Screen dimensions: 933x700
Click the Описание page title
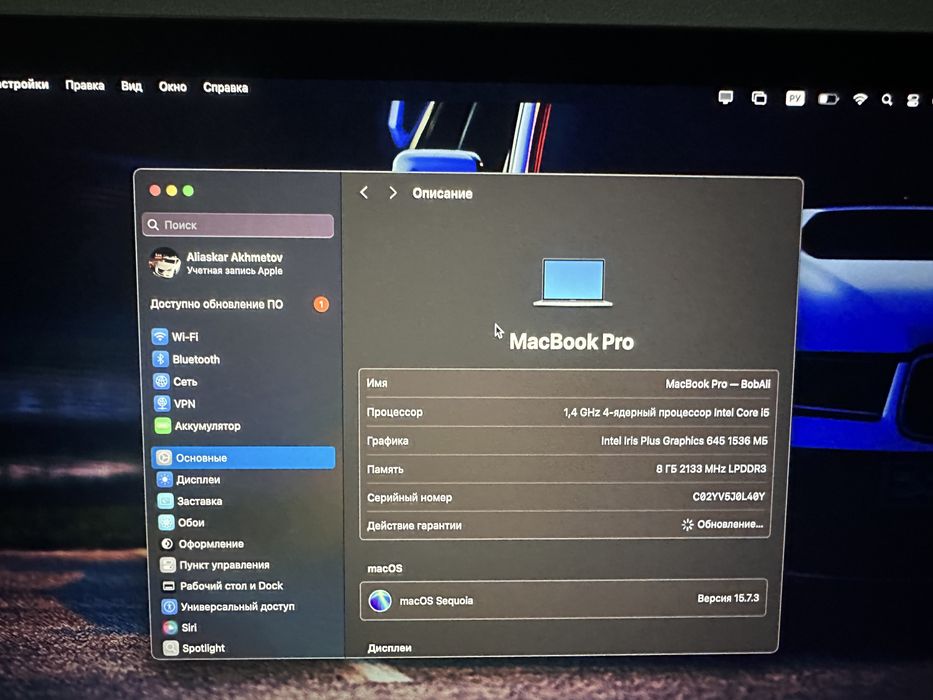(442, 193)
